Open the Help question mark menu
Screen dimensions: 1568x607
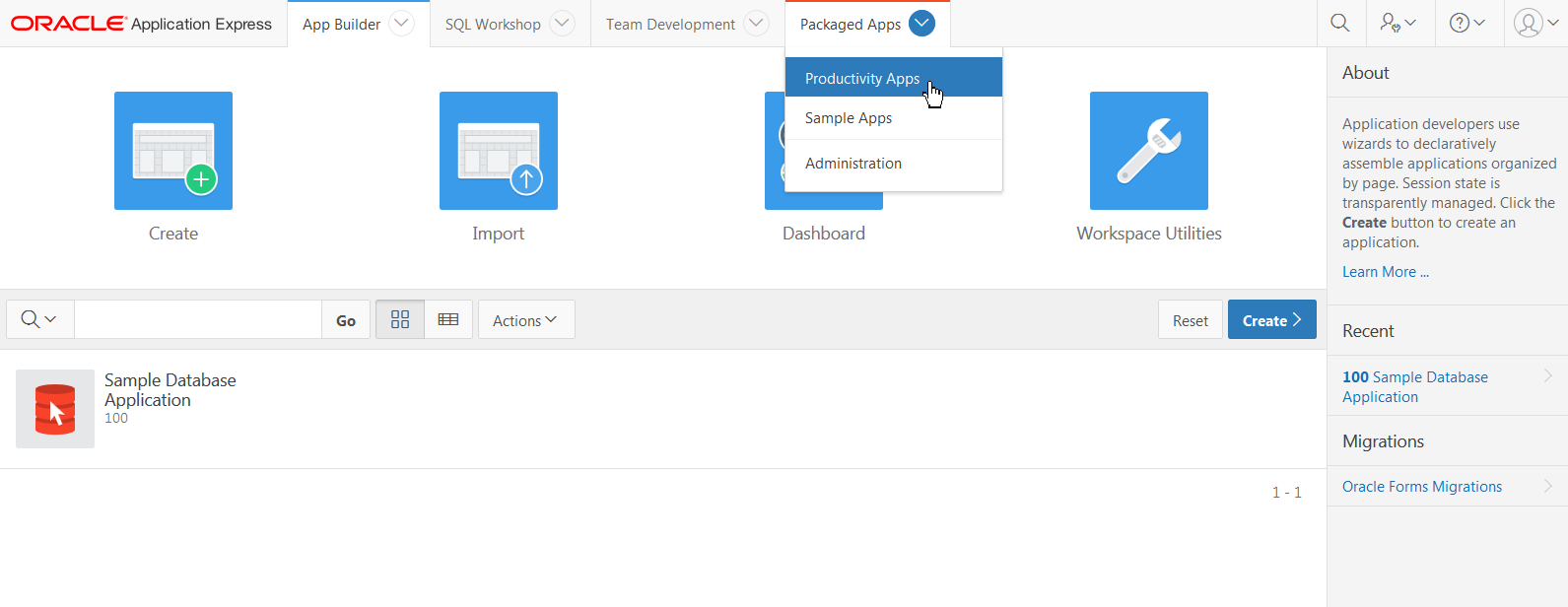(x=1466, y=23)
